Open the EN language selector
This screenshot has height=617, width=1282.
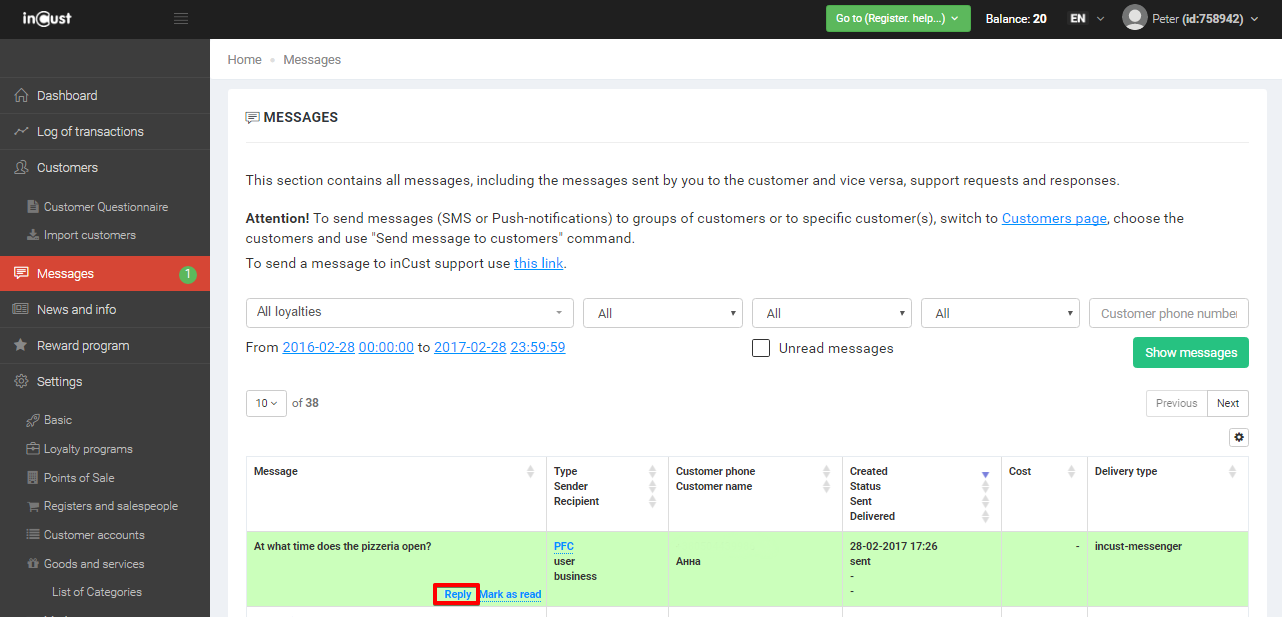point(1086,18)
